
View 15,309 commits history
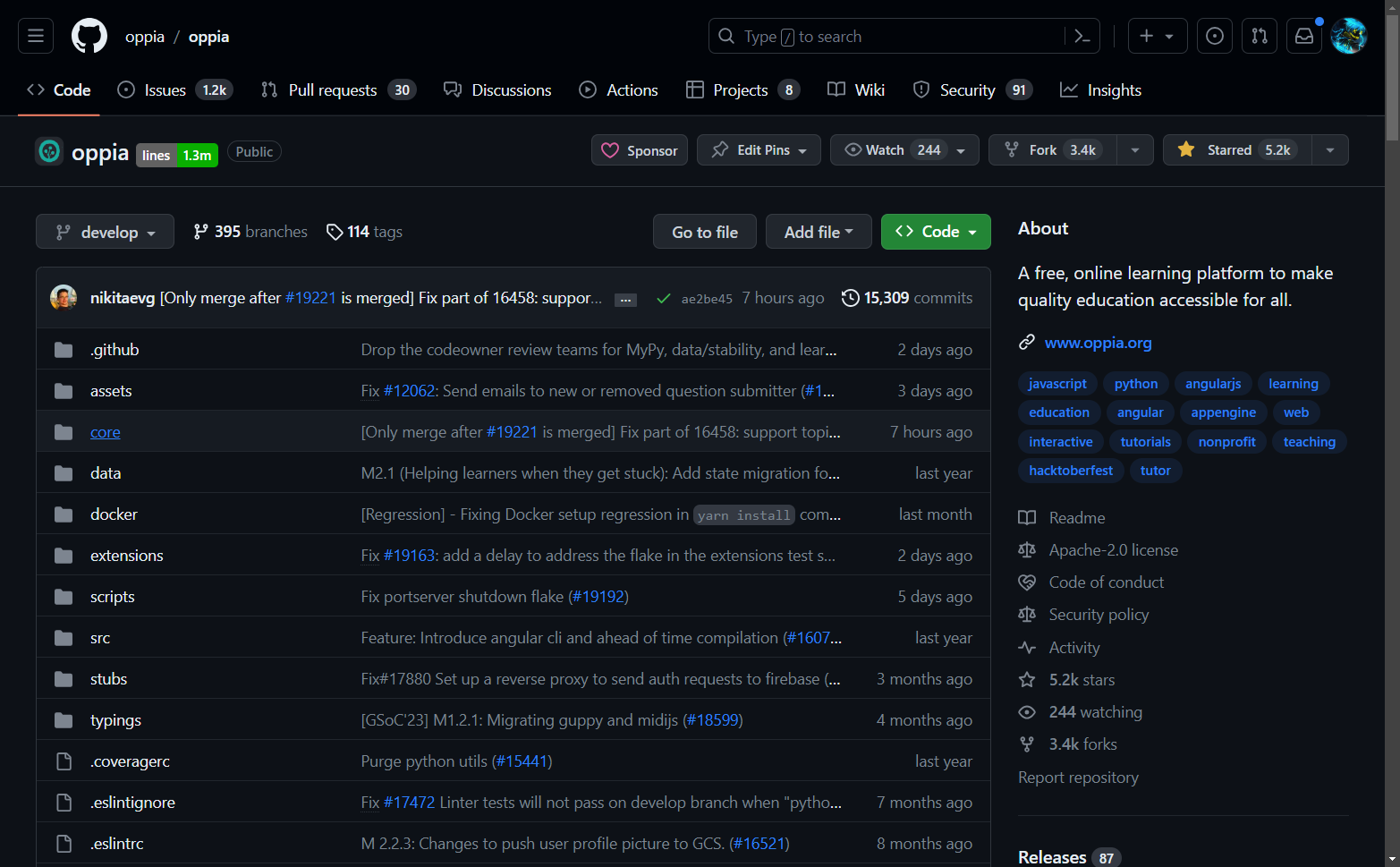(907, 298)
